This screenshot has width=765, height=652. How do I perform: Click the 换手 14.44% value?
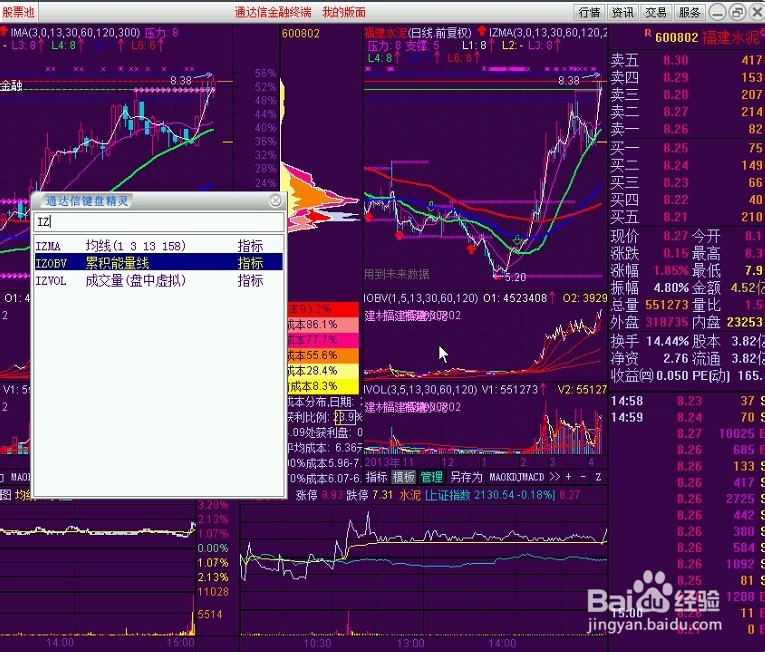point(667,341)
